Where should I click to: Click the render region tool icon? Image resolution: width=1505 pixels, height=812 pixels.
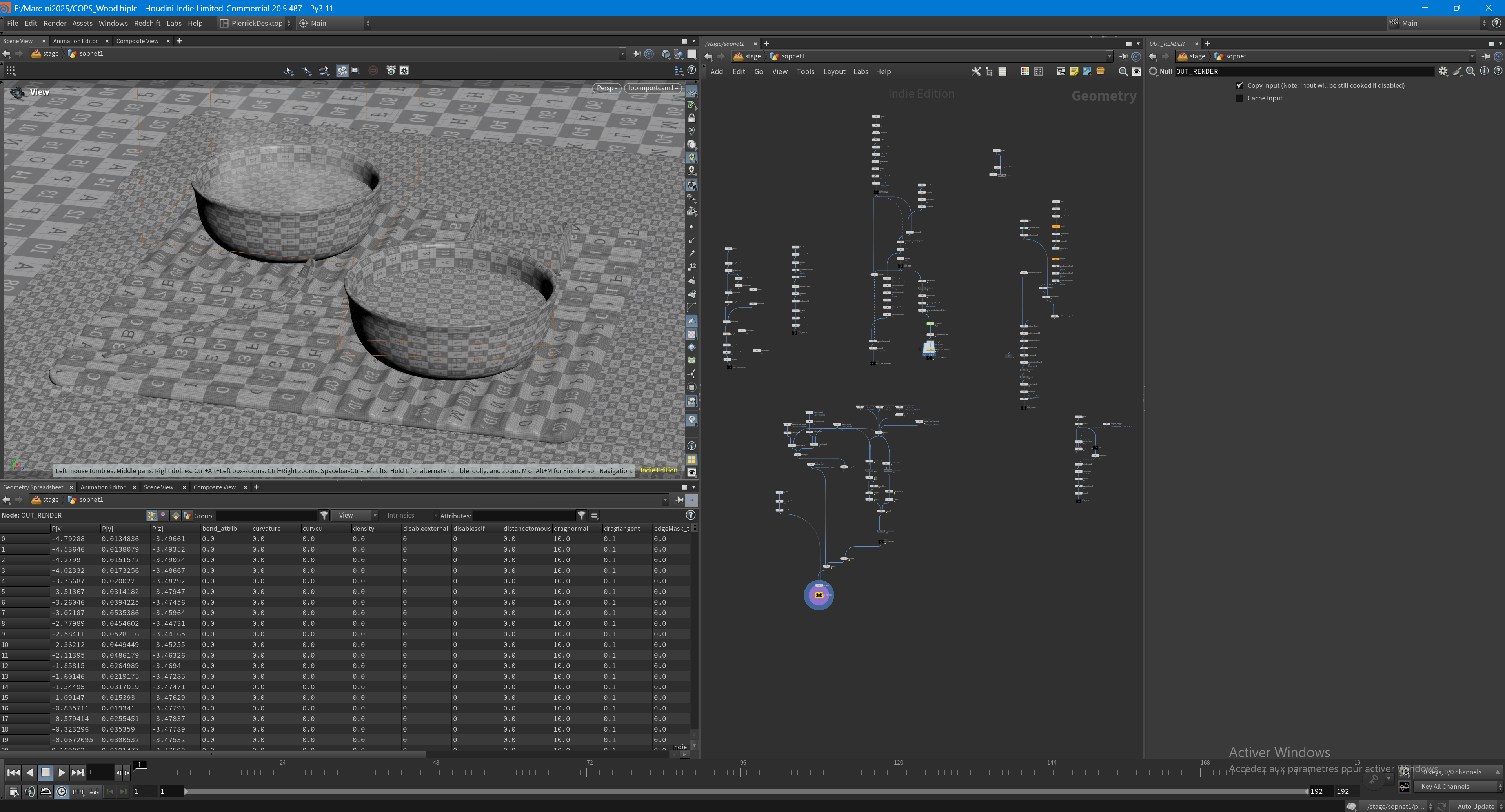click(355, 71)
